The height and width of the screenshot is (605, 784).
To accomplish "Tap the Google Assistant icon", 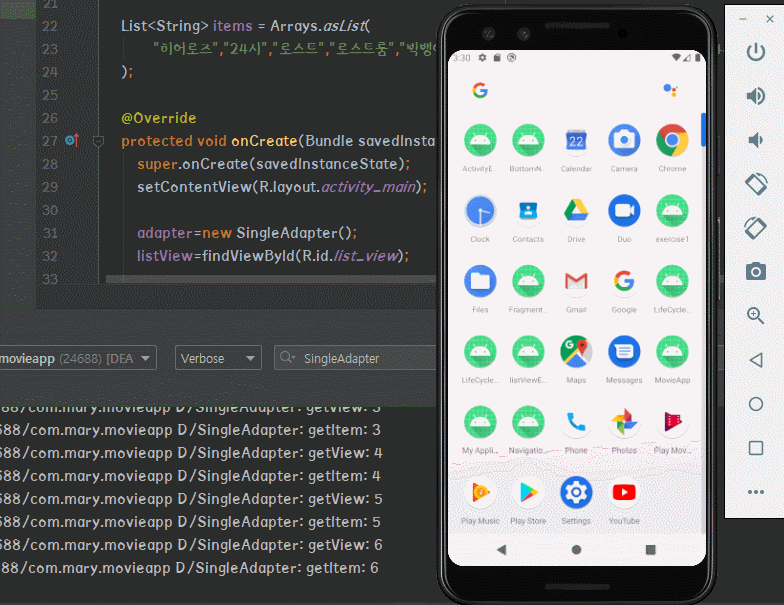I will 670,90.
